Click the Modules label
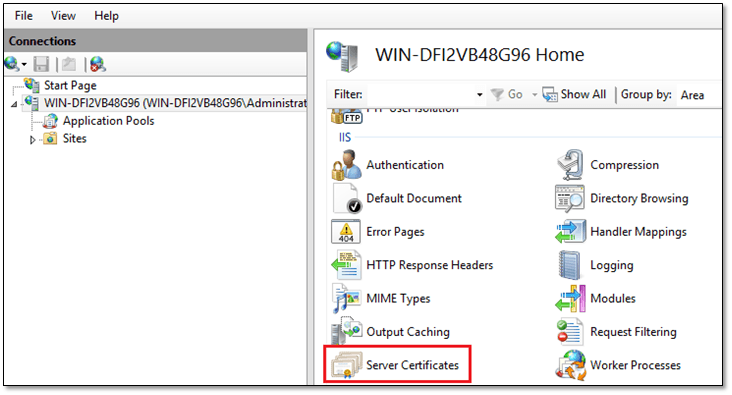732x395 pixels. coord(613,298)
